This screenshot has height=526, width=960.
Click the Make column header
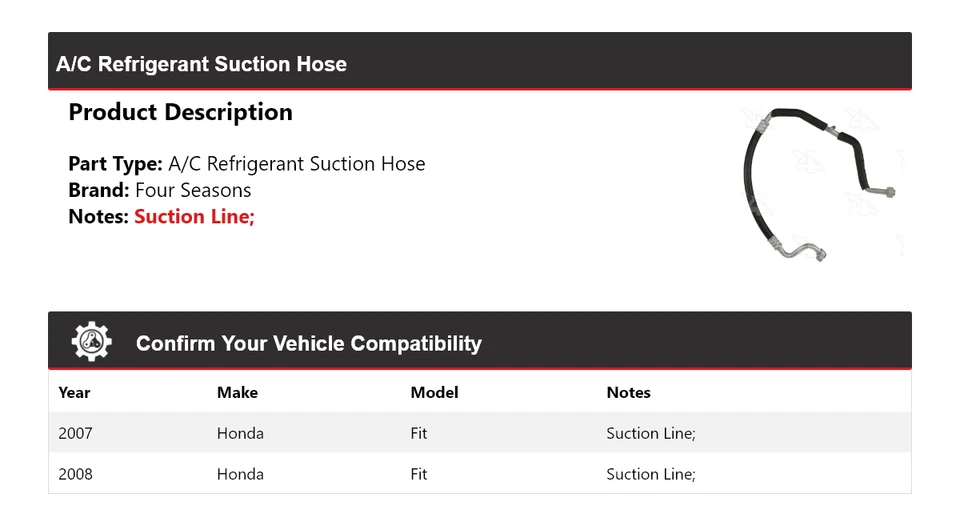tap(237, 392)
